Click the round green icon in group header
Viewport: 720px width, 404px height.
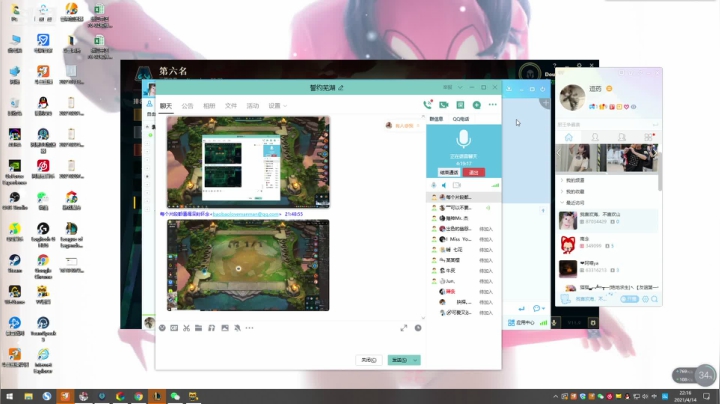coord(477,105)
